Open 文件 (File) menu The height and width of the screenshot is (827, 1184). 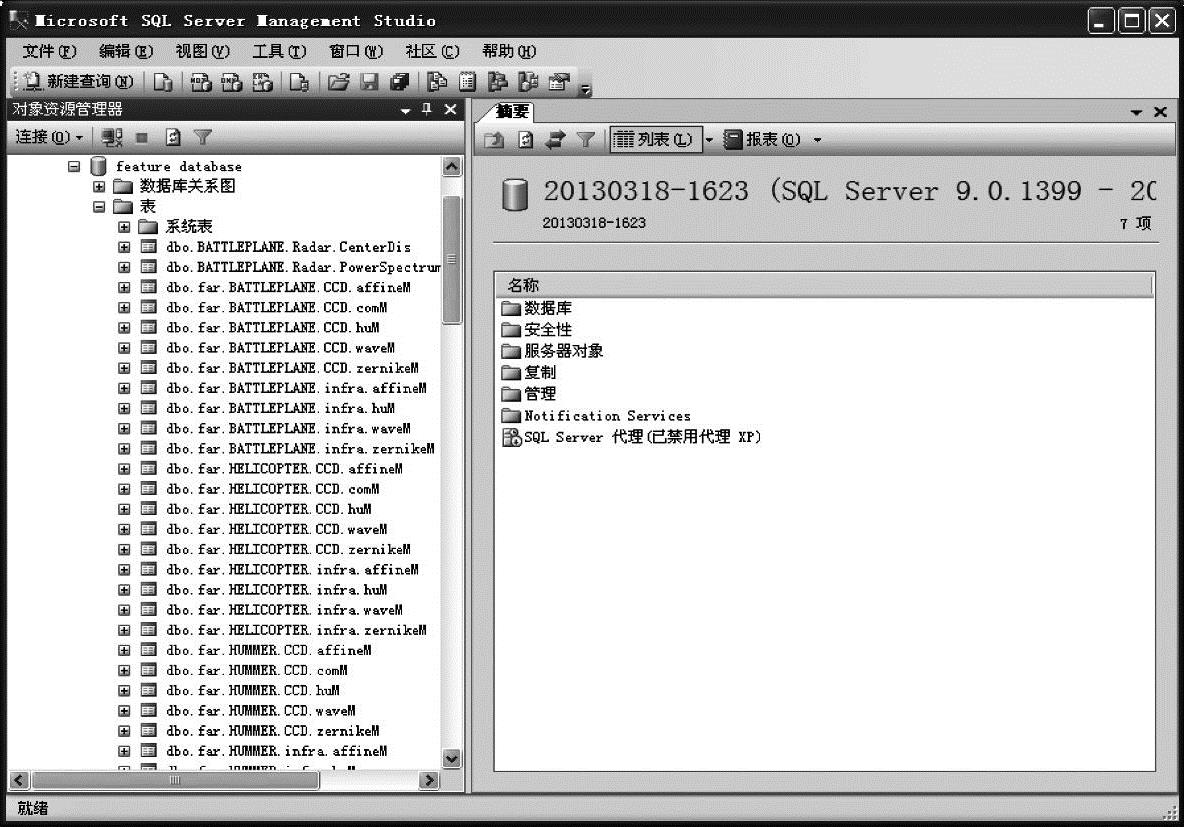coord(49,51)
